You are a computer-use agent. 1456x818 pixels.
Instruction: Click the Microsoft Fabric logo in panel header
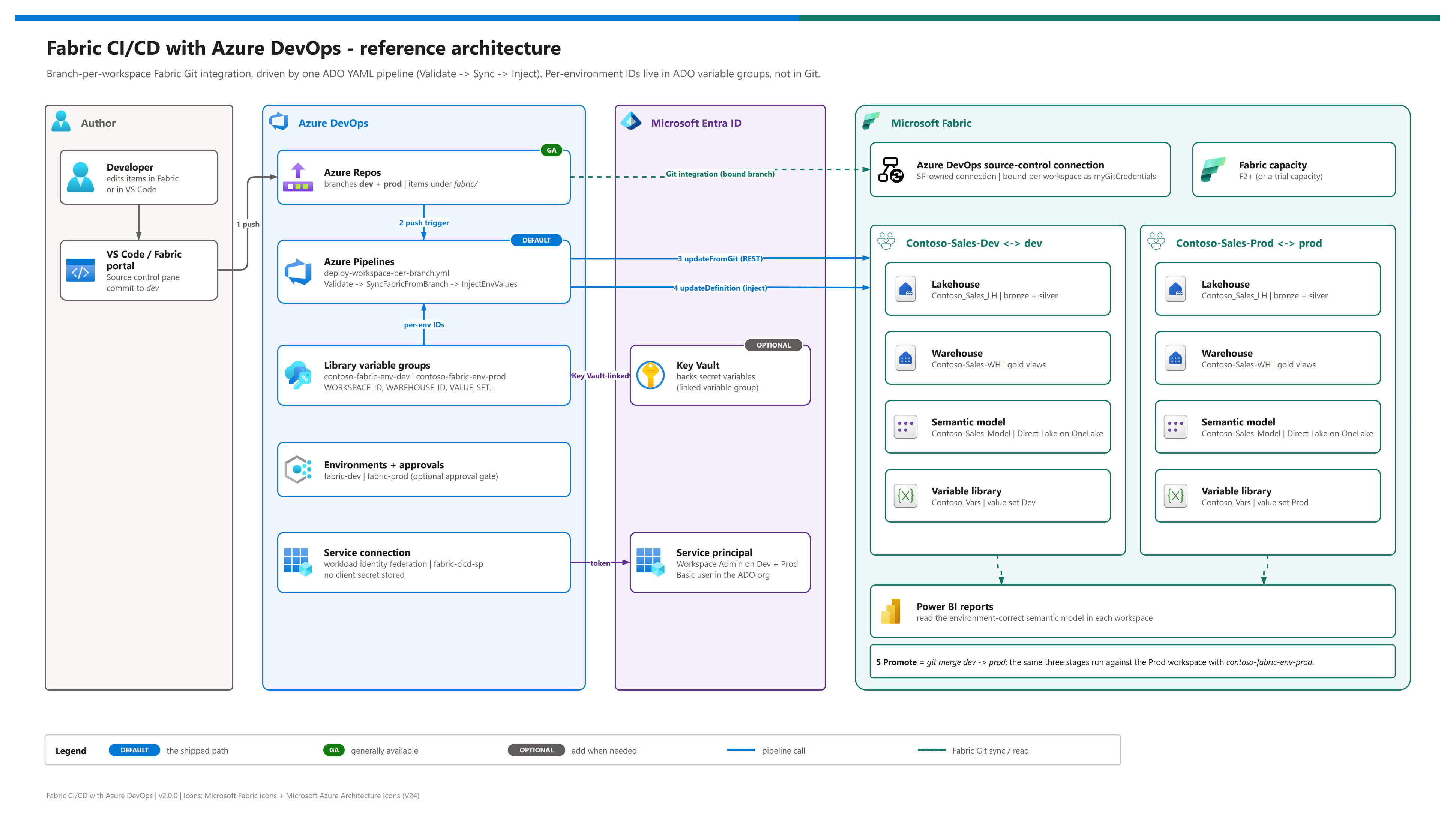coord(871,121)
